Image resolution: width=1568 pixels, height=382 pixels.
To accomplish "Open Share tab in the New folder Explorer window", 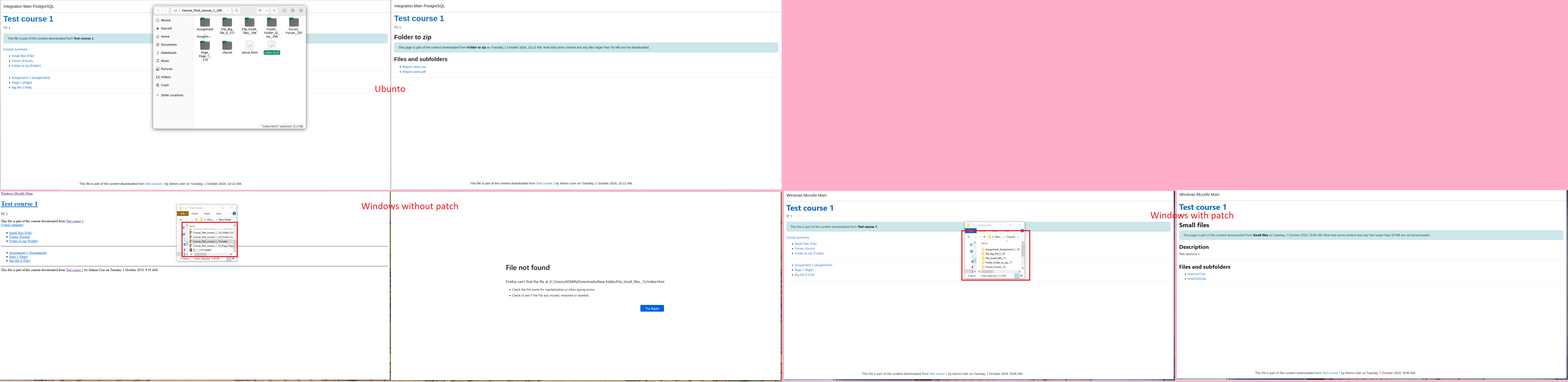I will (x=207, y=214).
